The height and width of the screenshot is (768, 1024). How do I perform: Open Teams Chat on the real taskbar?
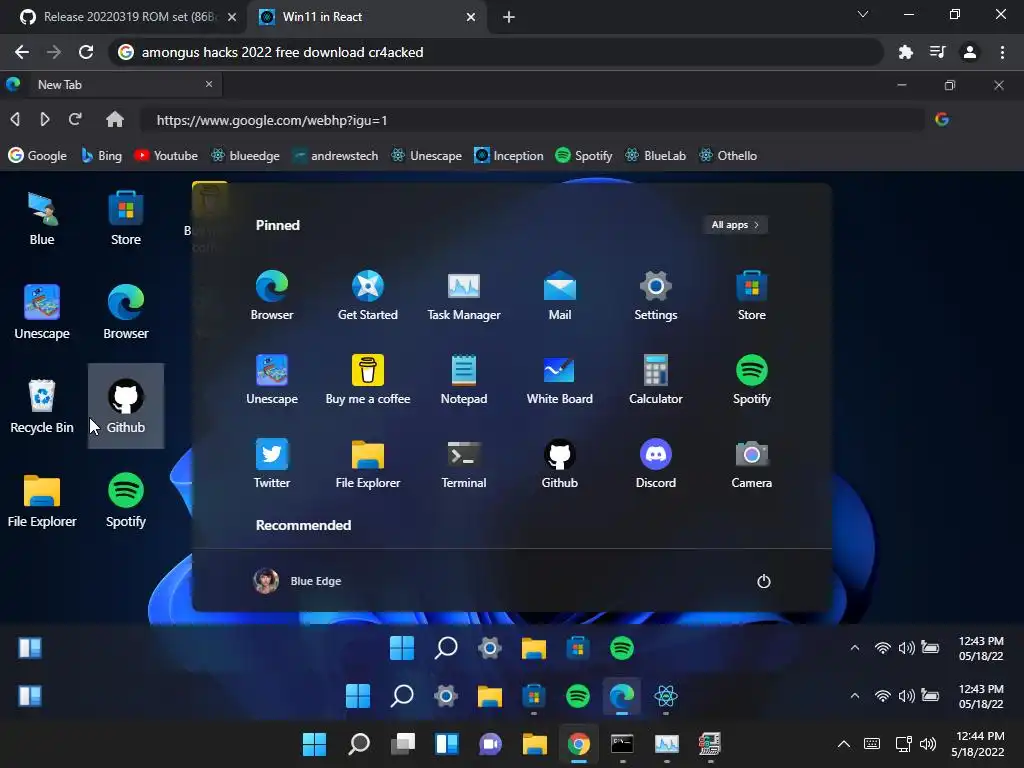(490, 744)
